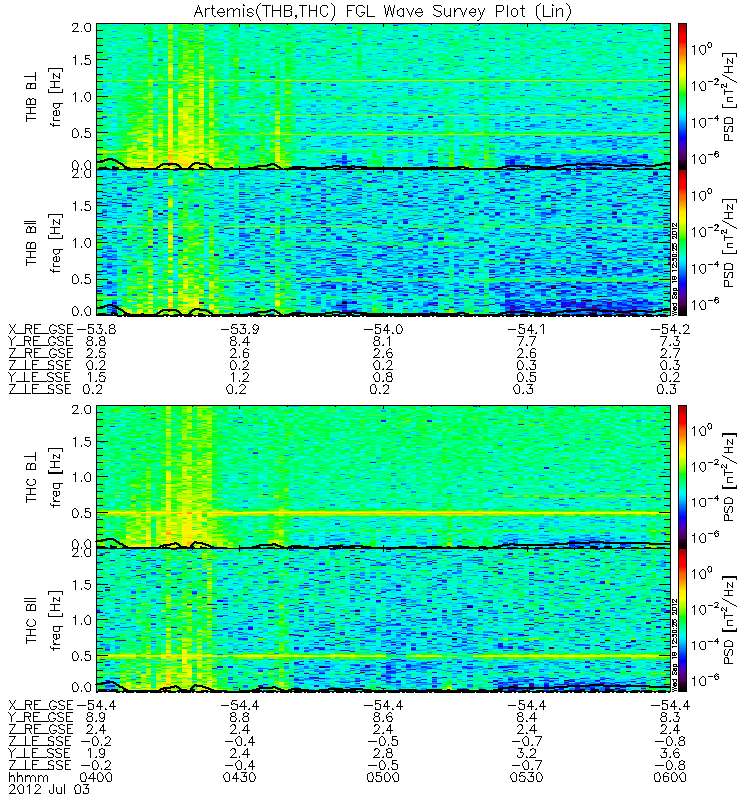Click the '1.0' frequency tick on THC B∥ axis
This screenshot has width=750, height=800.
82,620
